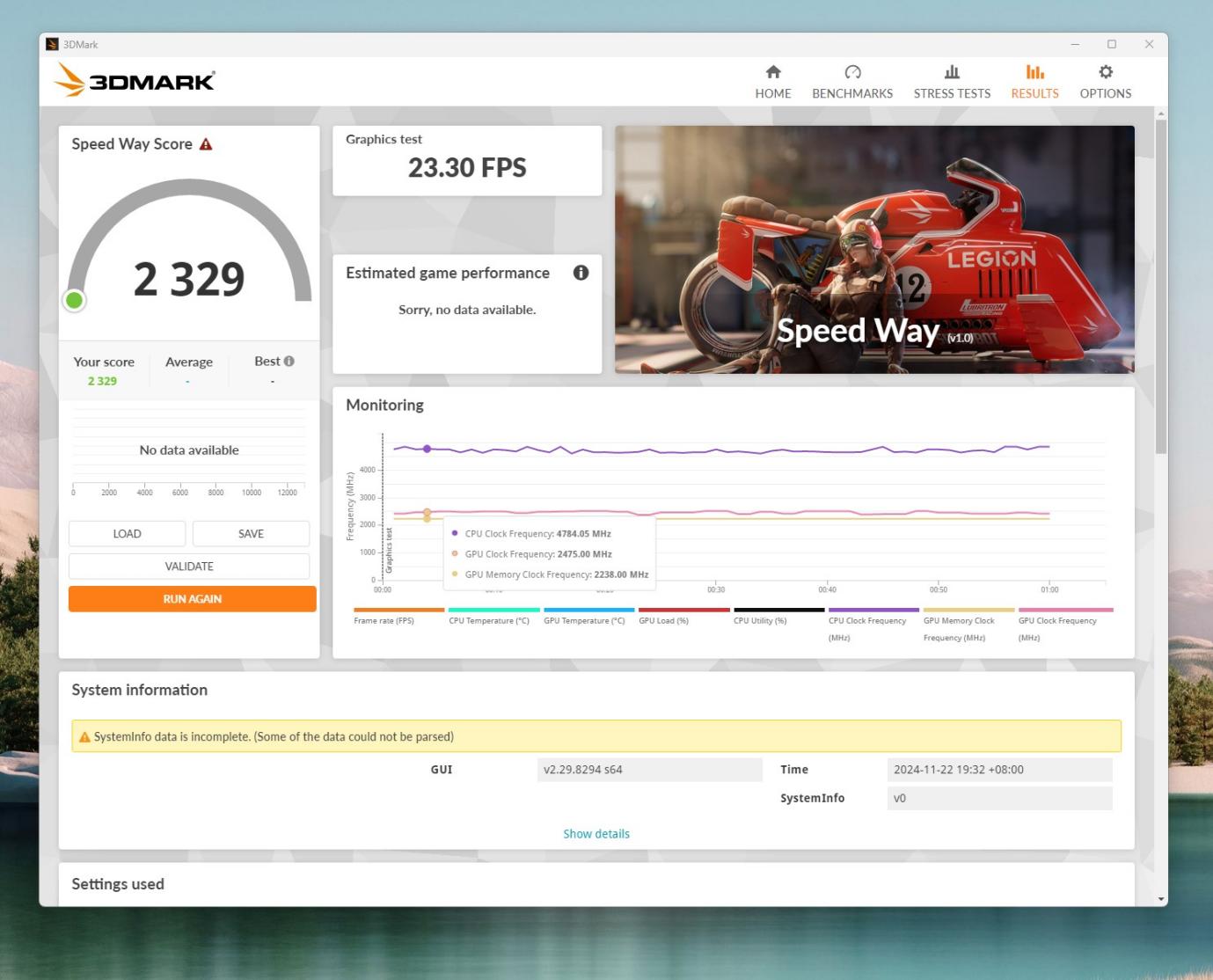Image resolution: width=1213 pixels, height=980 pixels.
Task: Toggle the GPU Clock Frequency (MHz) legend series
Action: point(1064,624)
